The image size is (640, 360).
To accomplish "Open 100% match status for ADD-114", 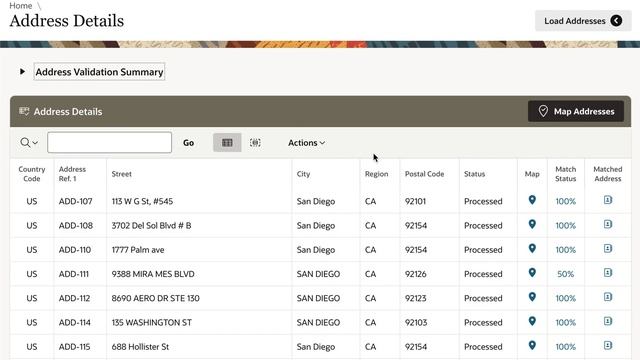I will click(565, 322).
